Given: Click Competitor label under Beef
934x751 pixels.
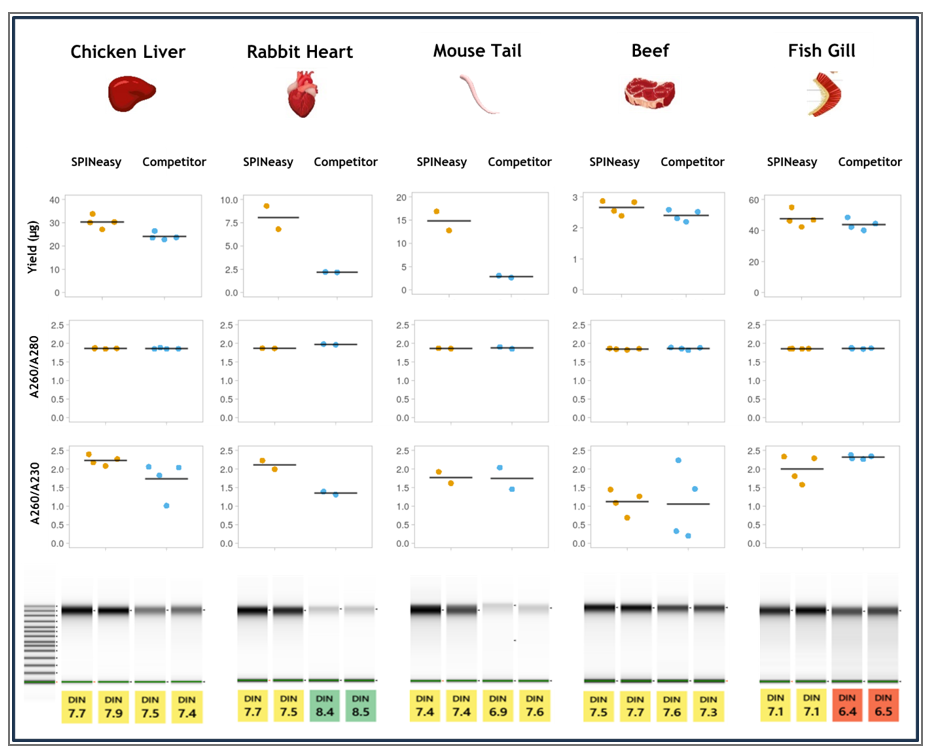Looking at the screenshot, I should tap(692, 162).
